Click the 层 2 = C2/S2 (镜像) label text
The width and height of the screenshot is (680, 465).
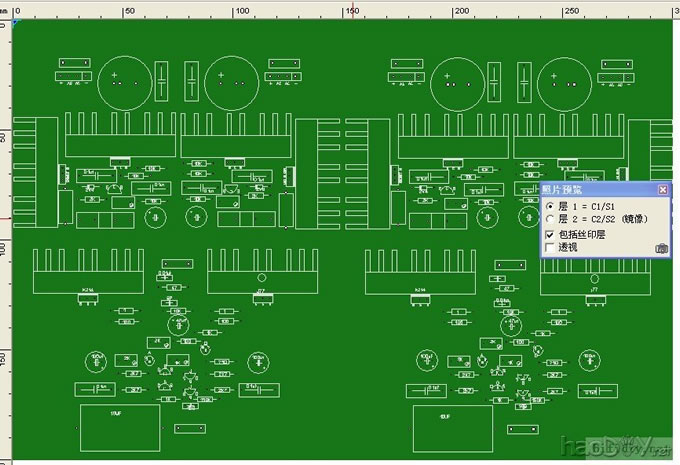pyautogui.click(x=601, y=218)
